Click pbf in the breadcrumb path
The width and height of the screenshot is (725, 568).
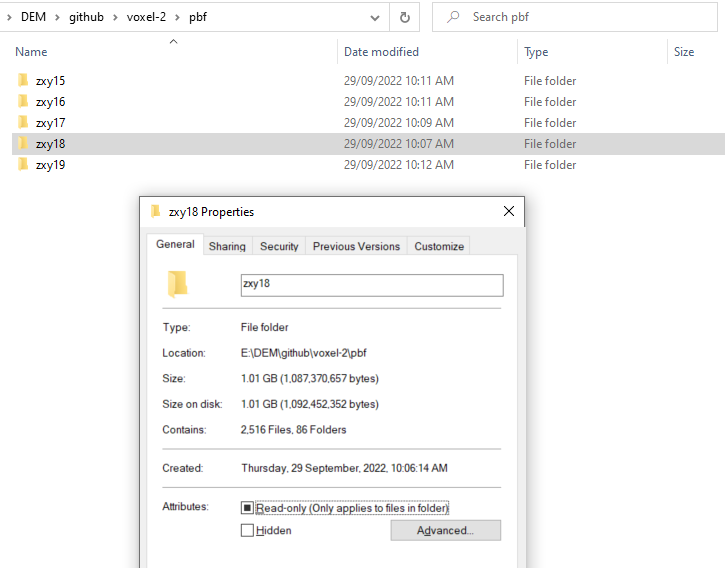198,17
